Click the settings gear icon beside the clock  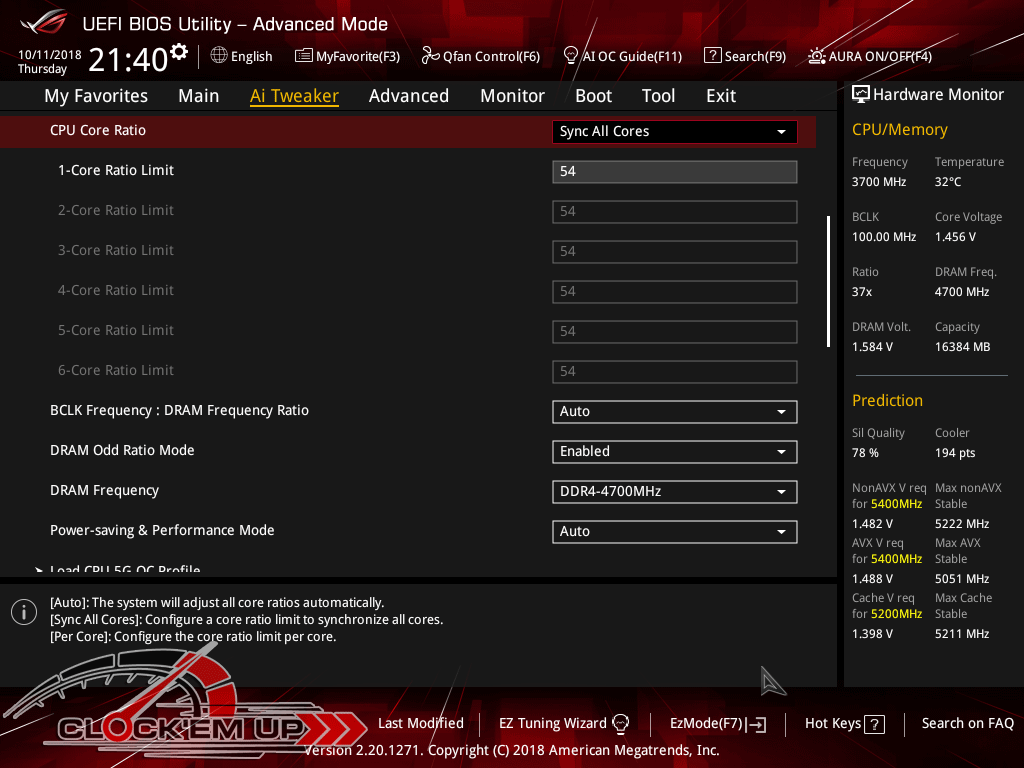(179, 51)
